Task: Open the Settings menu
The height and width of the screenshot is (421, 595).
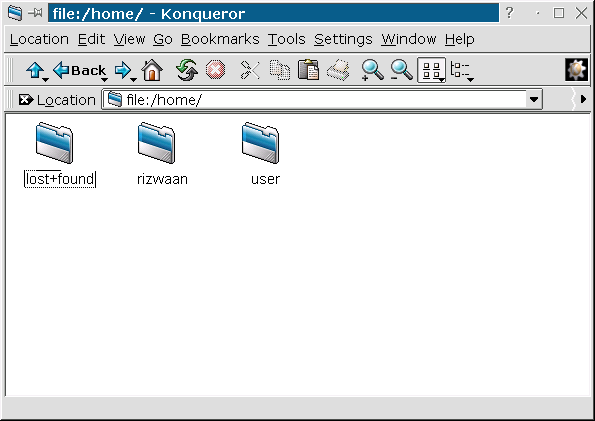Action: click(343, 39)
